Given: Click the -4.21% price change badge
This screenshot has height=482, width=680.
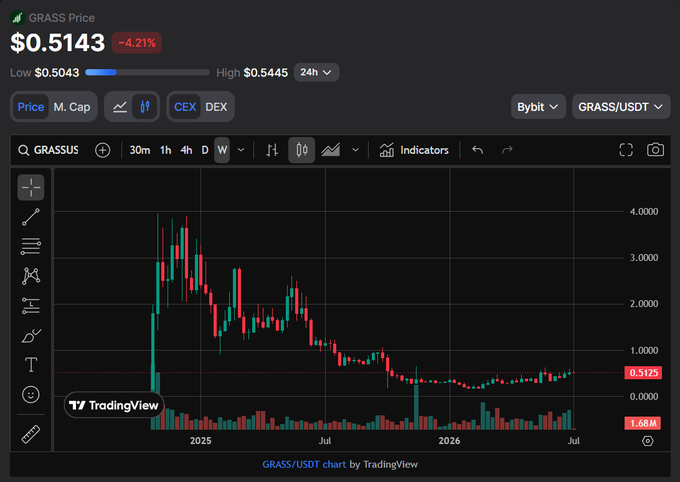Looking at the screenshot, I should tap(137, 43).
